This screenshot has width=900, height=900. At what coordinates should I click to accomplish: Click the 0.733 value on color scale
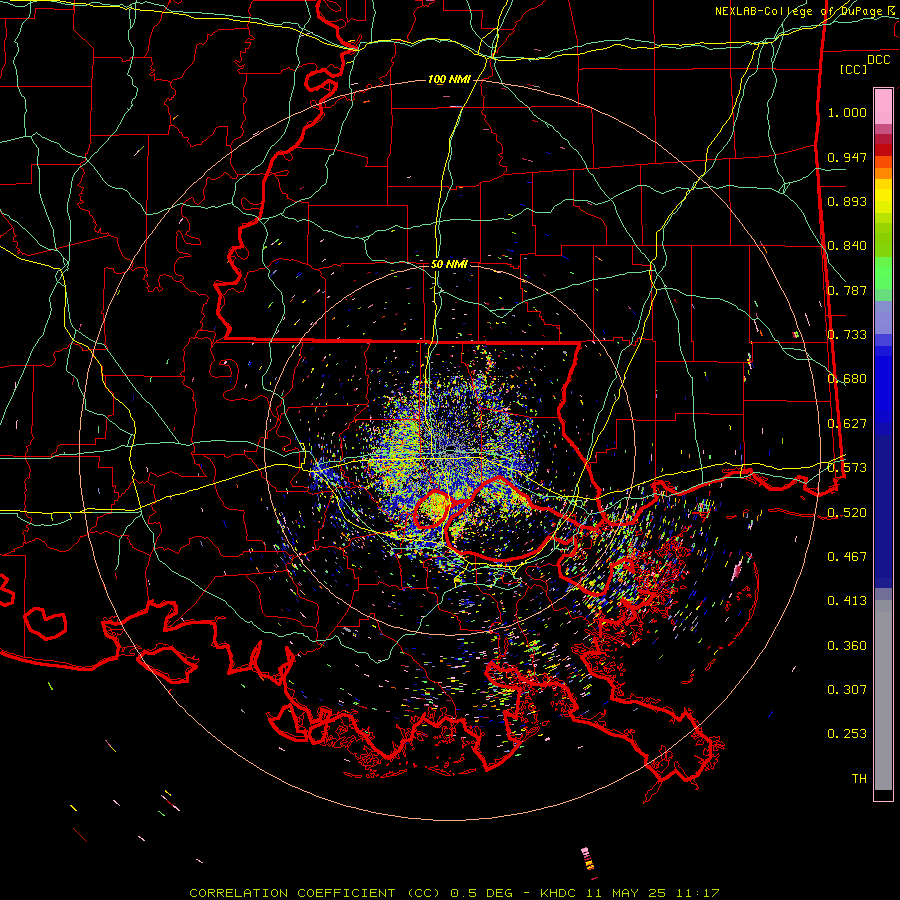coord(847,335)
